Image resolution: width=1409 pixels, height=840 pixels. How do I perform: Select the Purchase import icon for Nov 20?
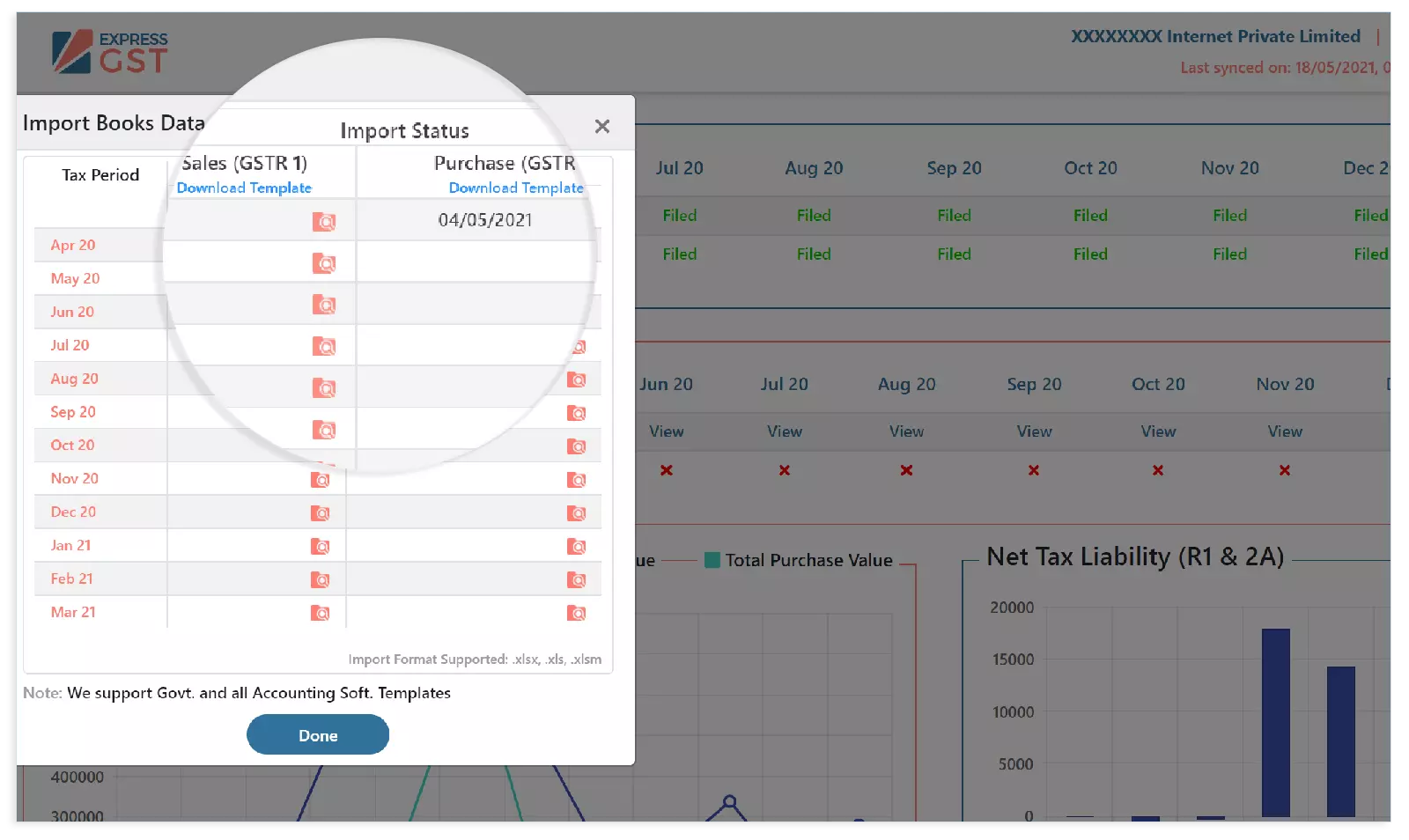tap(577, 480)
